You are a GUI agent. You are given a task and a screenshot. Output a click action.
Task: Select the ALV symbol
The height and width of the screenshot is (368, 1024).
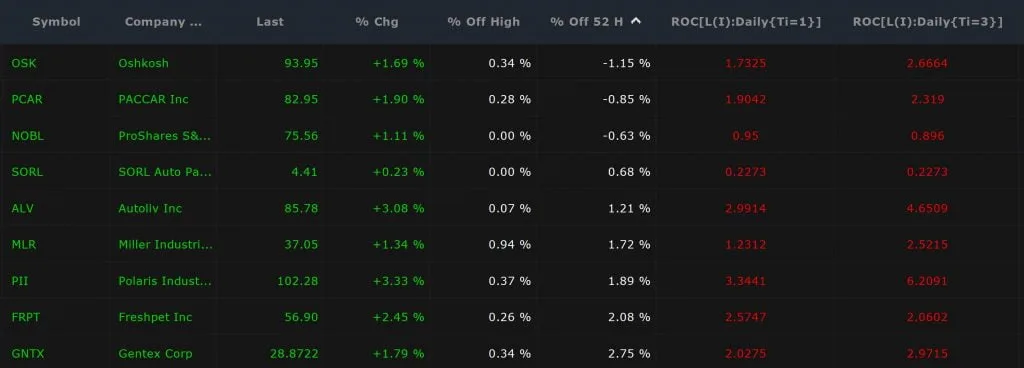(22, 209)
